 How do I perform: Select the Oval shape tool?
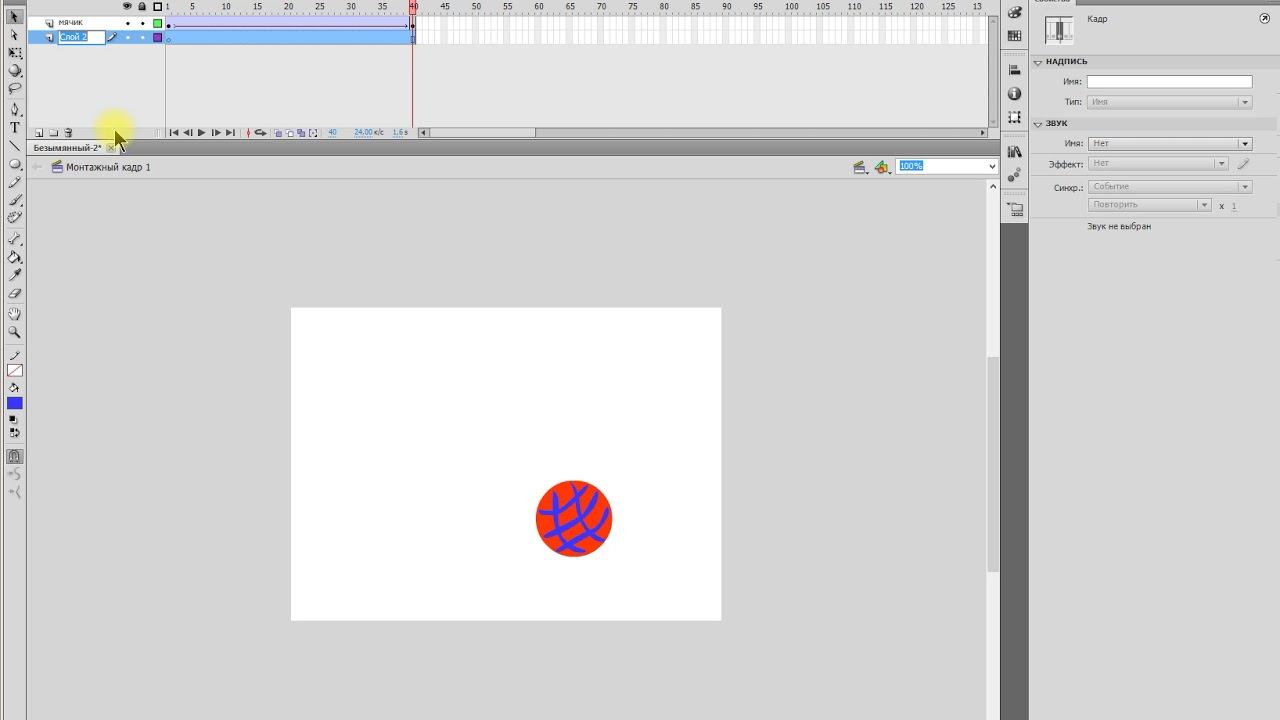click(x=14, y=164)
